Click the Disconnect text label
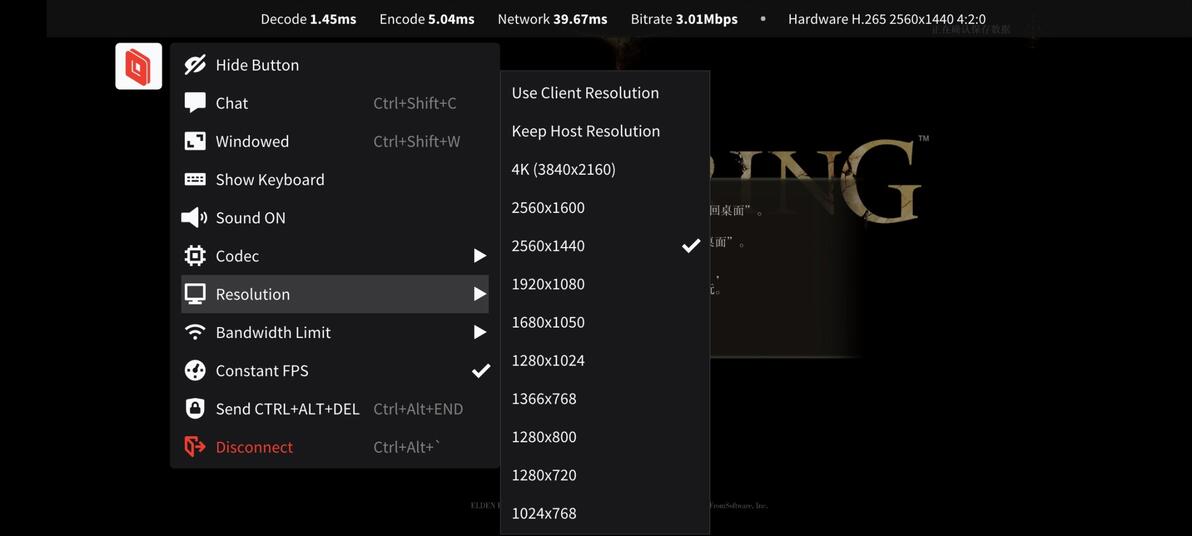 coord(254,447)
